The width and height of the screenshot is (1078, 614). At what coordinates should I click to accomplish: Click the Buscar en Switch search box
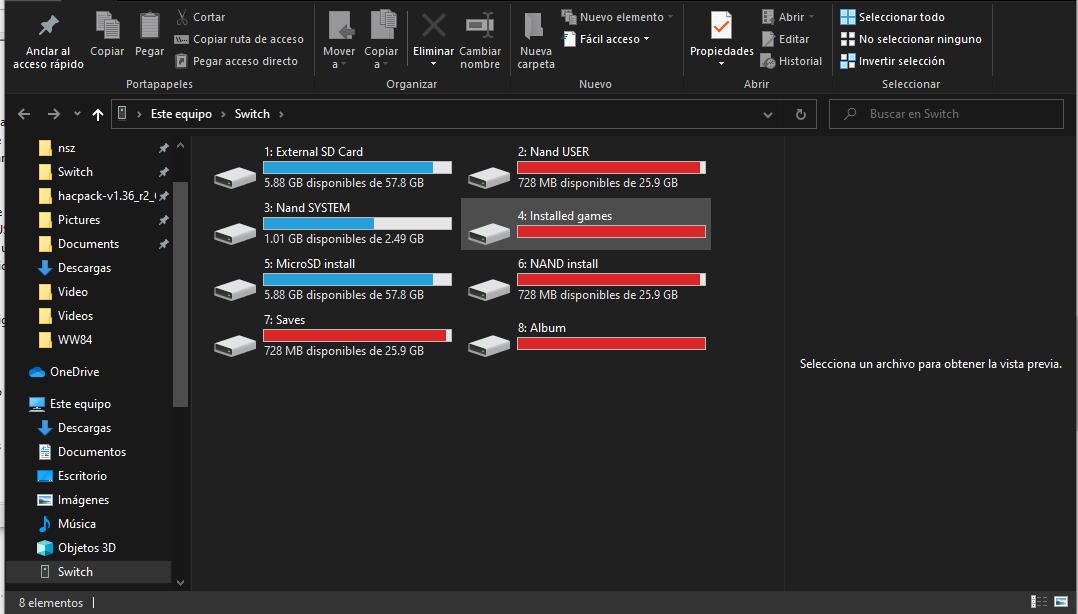tap(947, 114)
